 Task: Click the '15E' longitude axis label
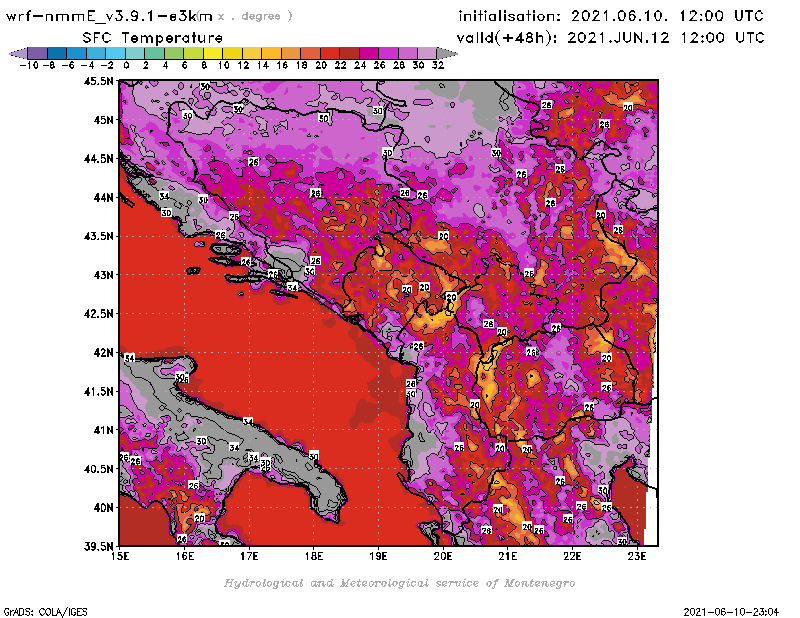(x=120, y=556)
